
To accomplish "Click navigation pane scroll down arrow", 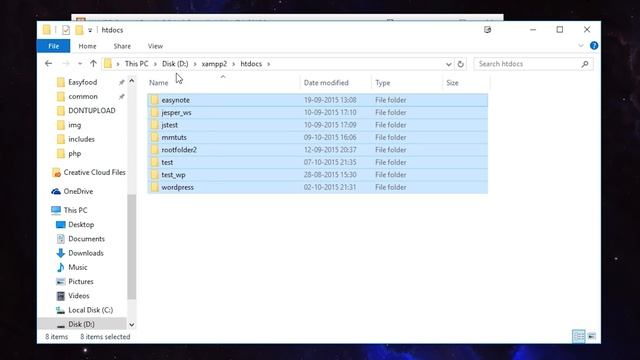I will coord(131,325).
